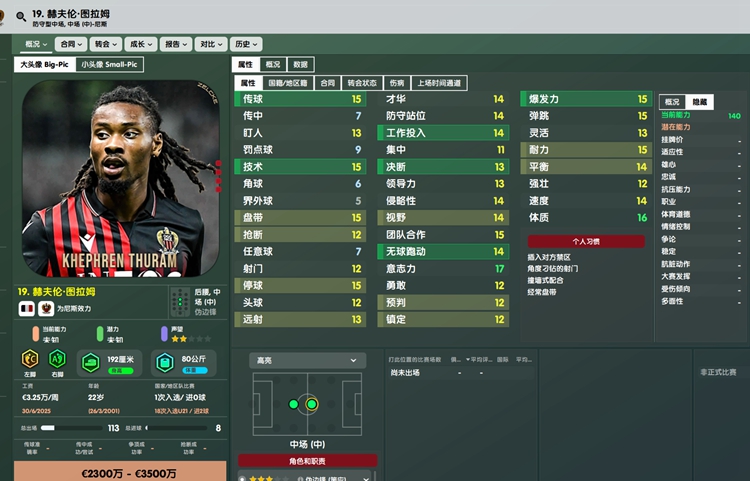This screenshot has height=481, width=750.
Task: Click the 80公斤 weight icon
Action: click(x=165, y=363)
